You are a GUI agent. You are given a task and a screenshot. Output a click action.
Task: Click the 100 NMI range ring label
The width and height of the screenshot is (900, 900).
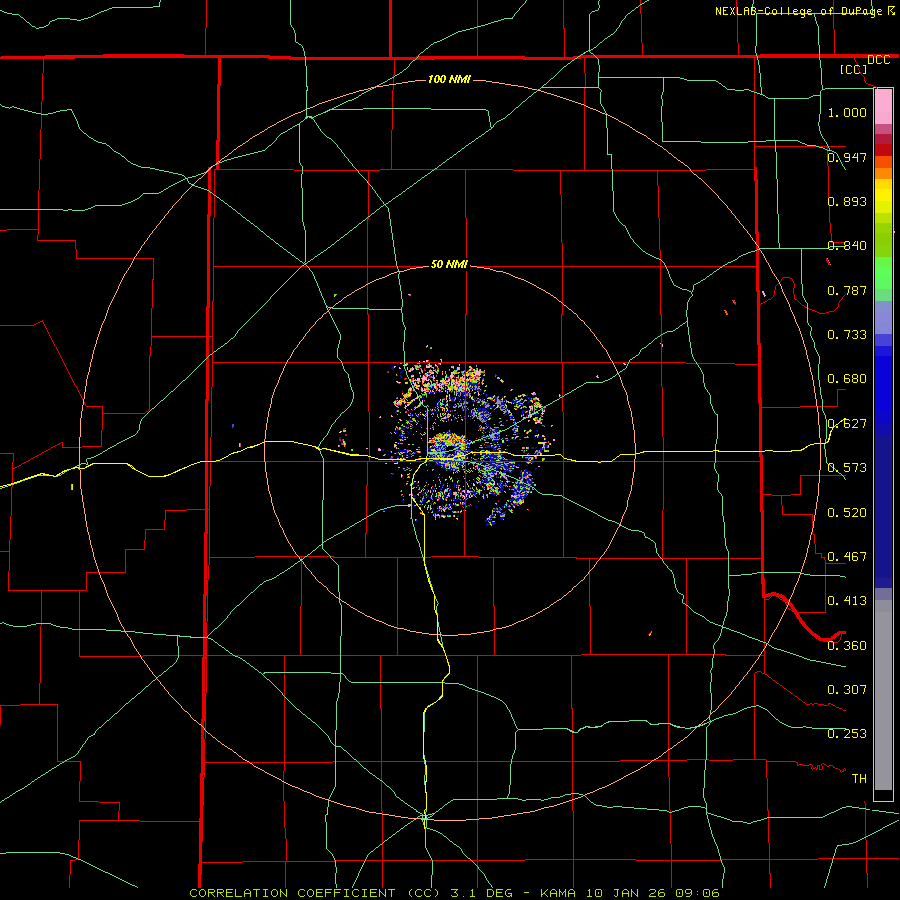coord(449,79)
